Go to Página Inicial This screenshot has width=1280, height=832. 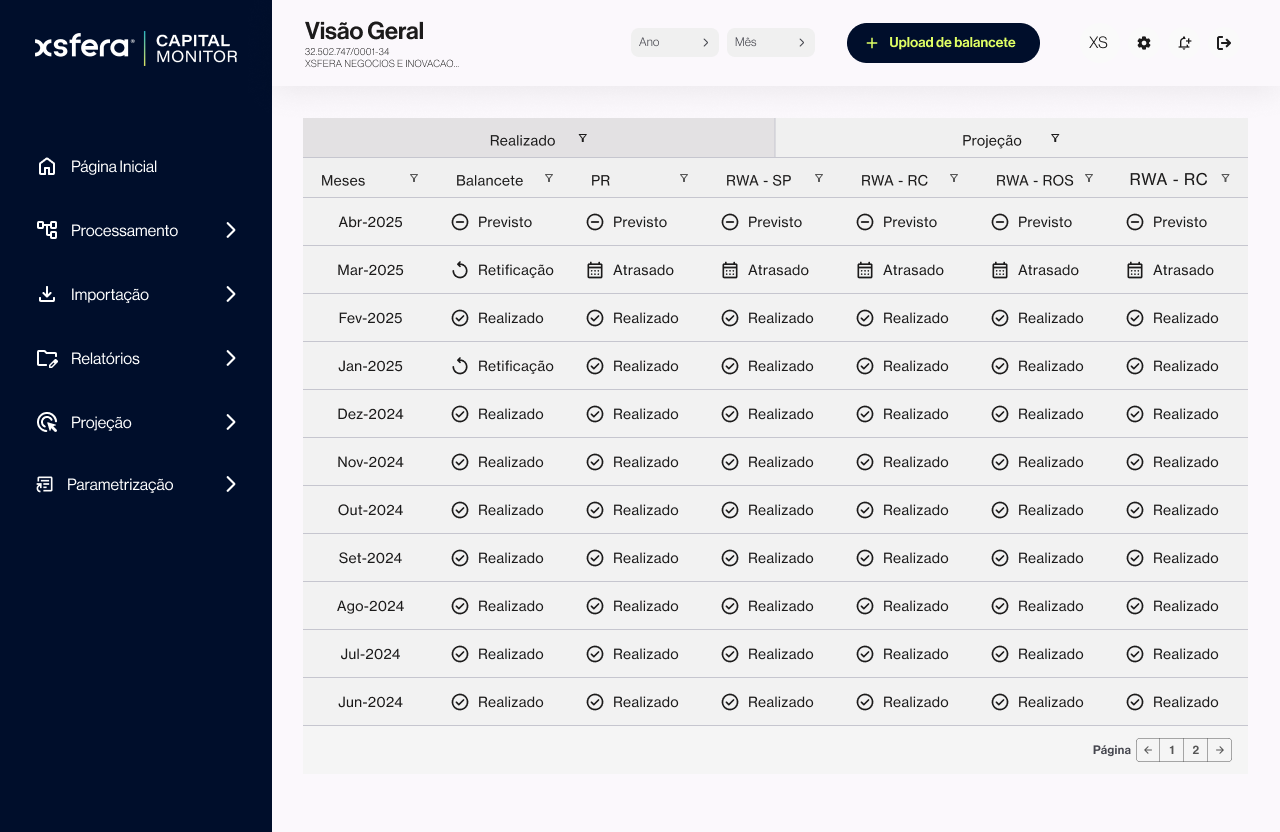point(113,166)
